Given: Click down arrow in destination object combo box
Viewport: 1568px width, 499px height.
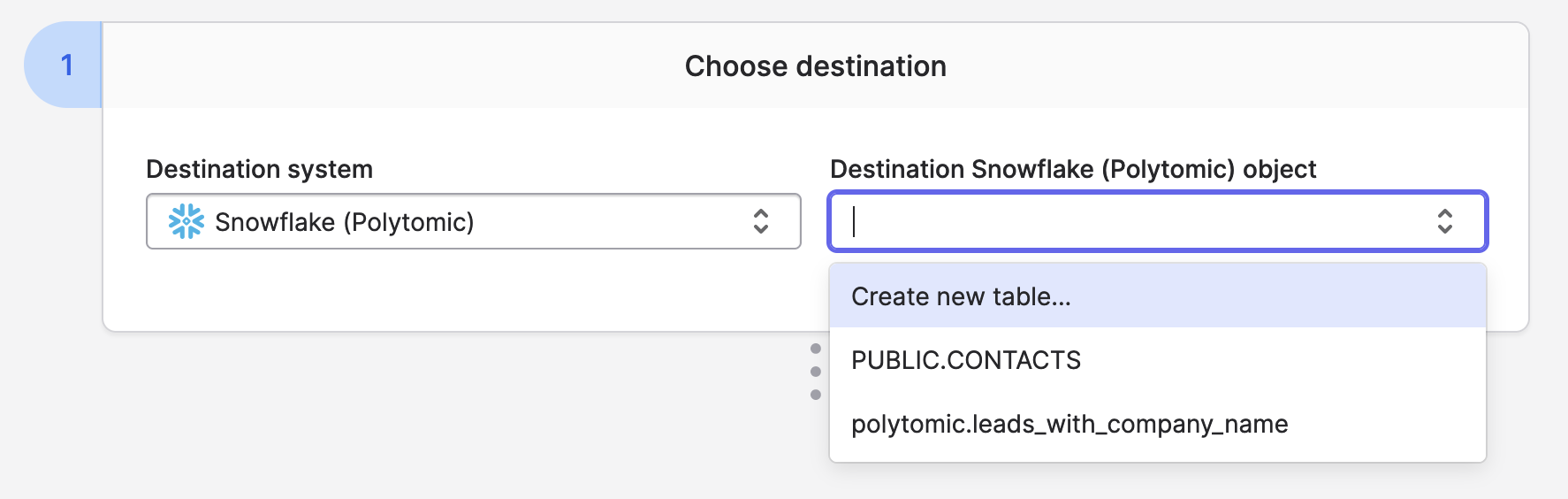Looking at the screenshot, I should 1445,229.
